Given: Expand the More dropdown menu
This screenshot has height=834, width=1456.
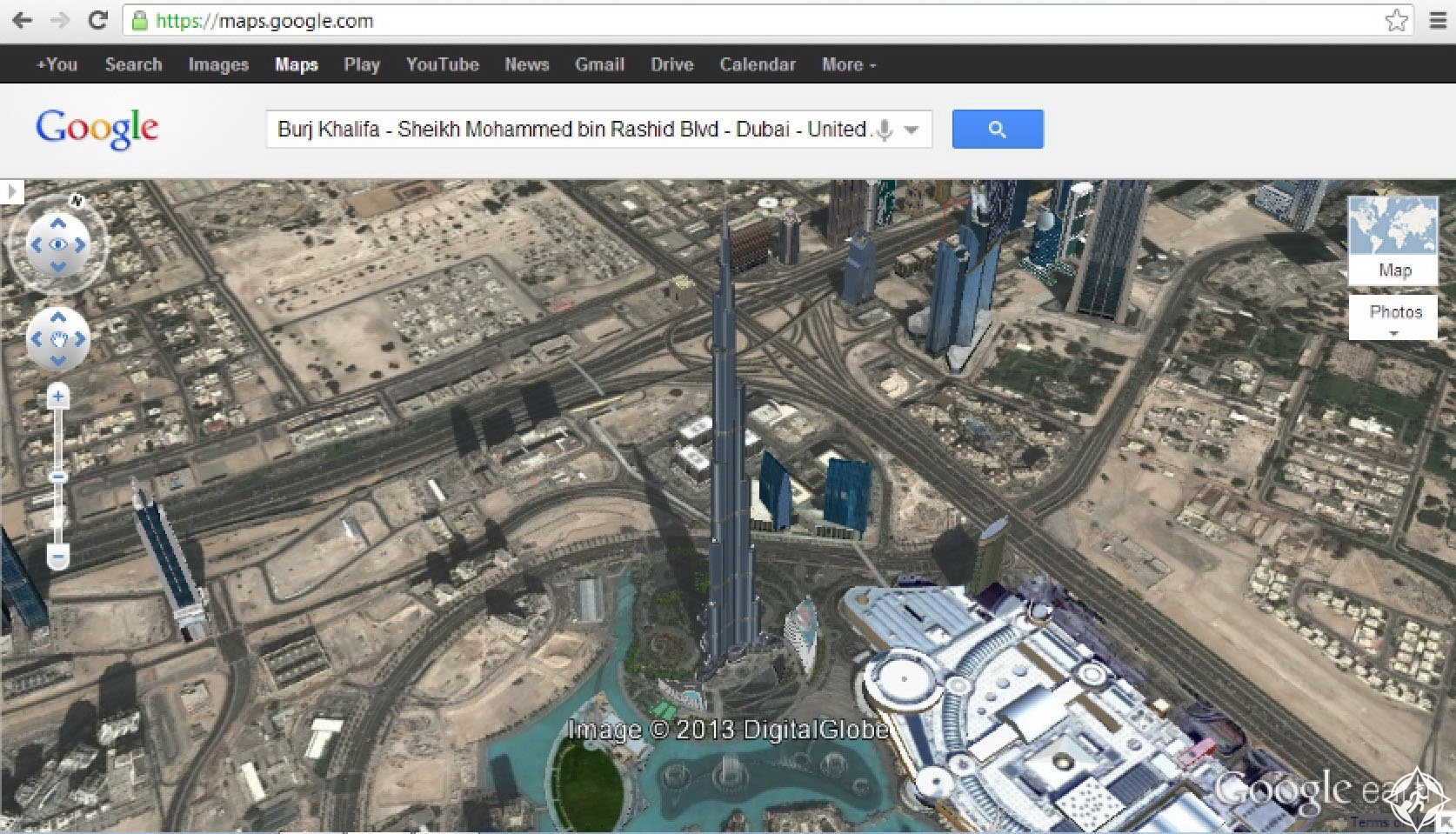Looking at the screenshot, I should [848, 64].
